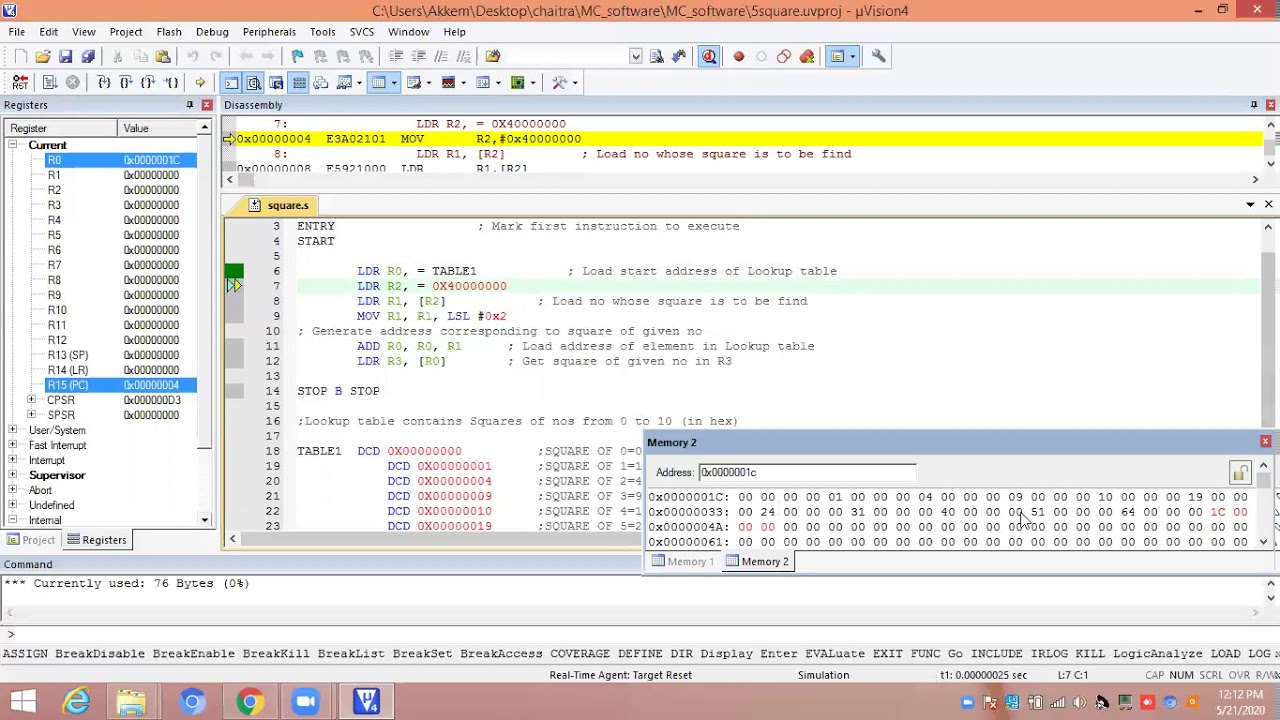Click the Insert bookmark flag icon
The height and width of the screenshot is (720, 1280).
297,56
